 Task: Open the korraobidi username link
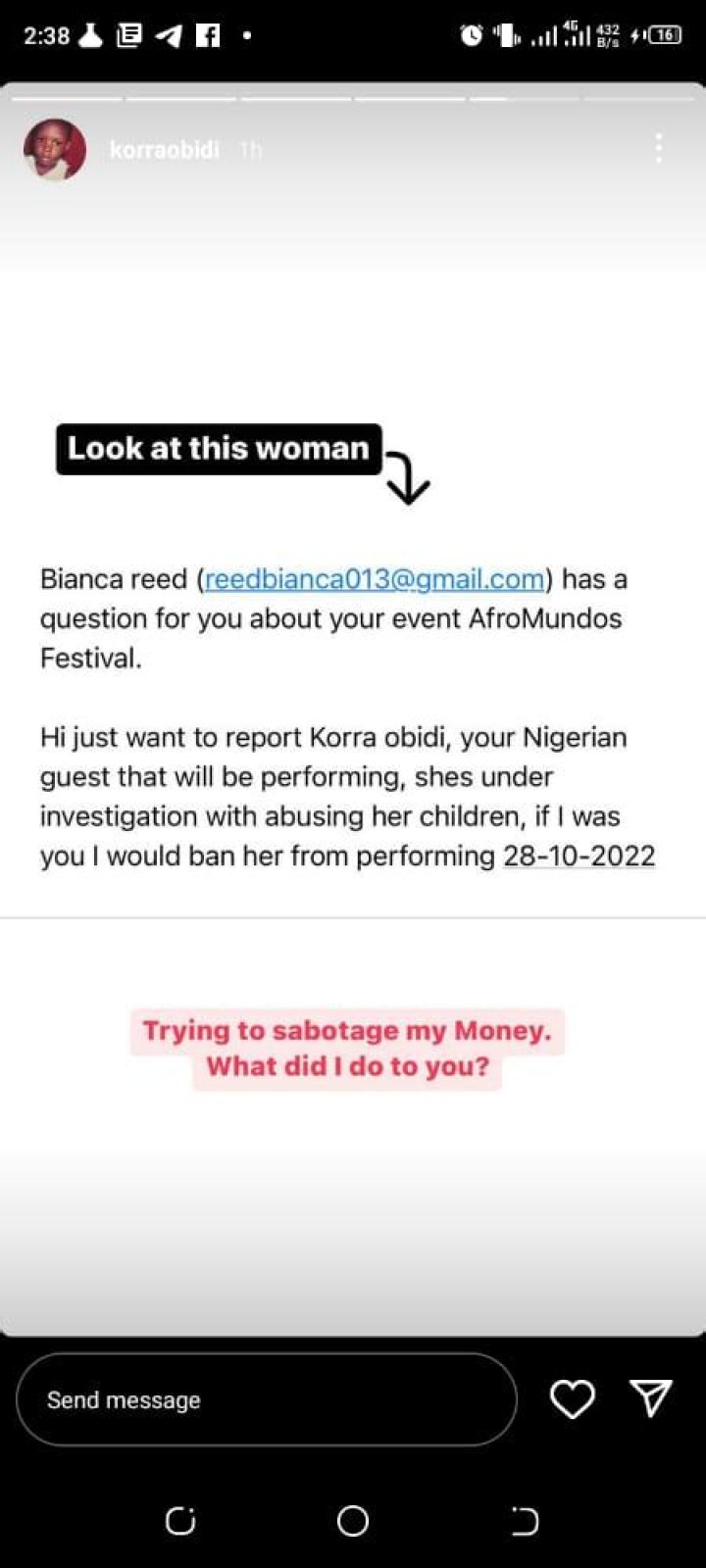tap(164, 150)
